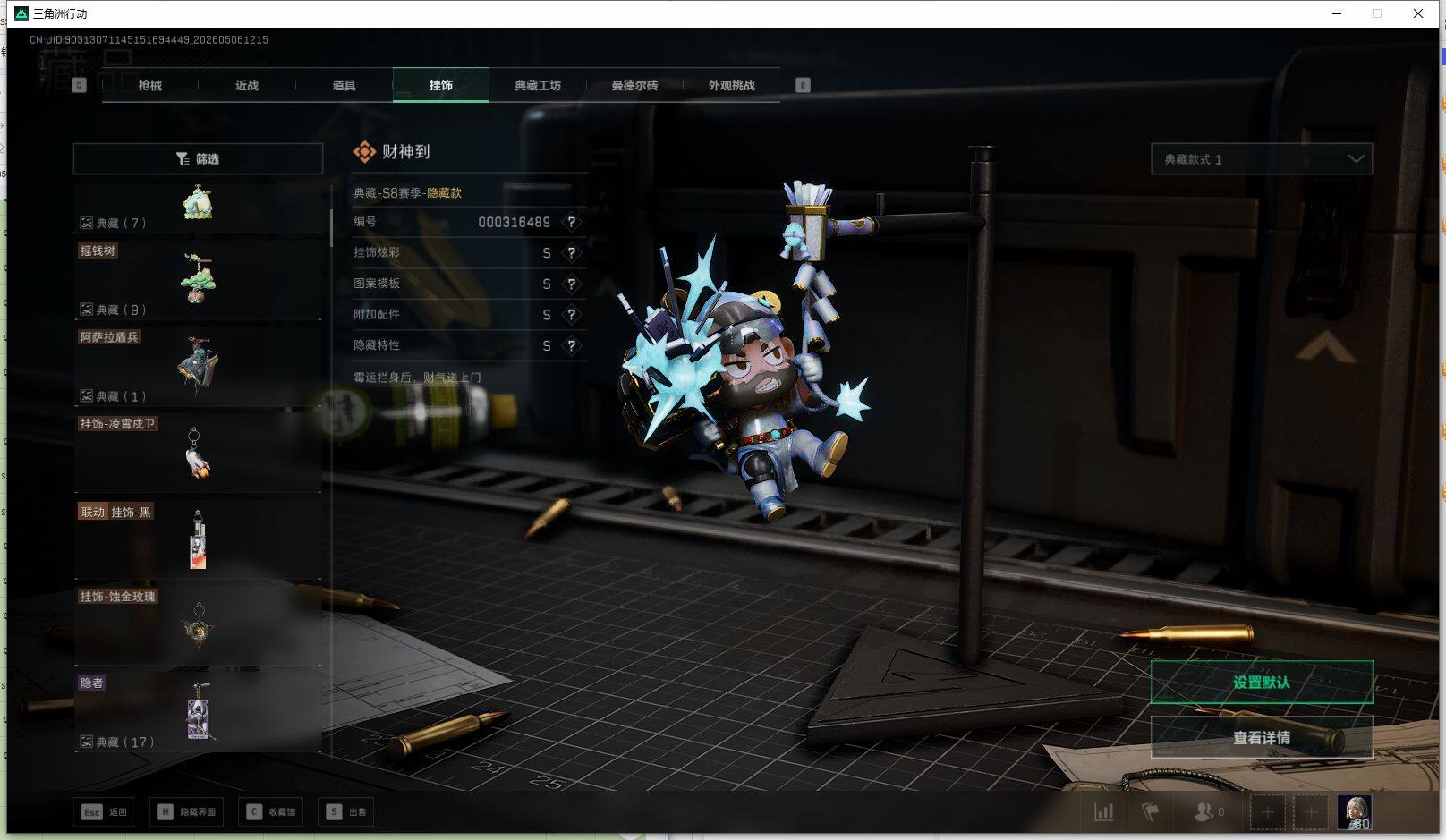Open C 收藏馆 button
Image resolution: width=1446 pixels, height=840 pixels.
(271, 812)
